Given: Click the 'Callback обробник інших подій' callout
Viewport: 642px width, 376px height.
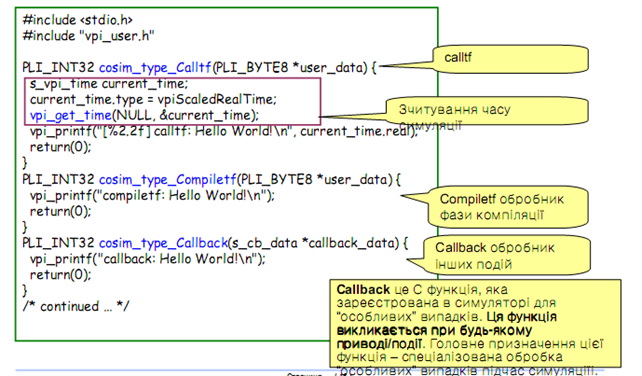Looking at the screenshot, I should (506, 255).
